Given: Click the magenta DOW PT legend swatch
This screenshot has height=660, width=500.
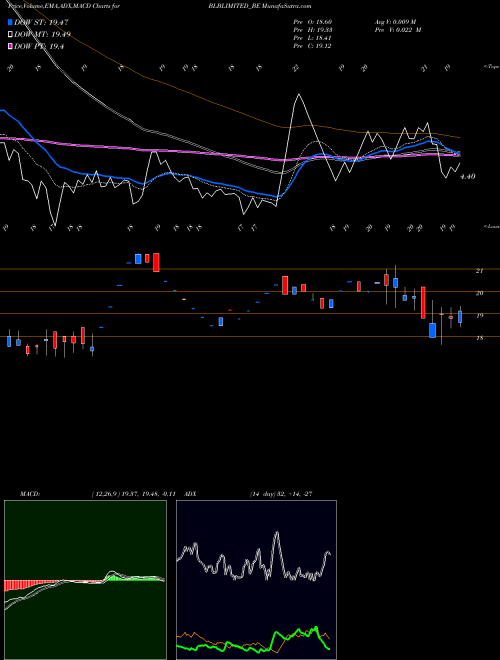Looking at the screenshot, I should pos(10,46).
